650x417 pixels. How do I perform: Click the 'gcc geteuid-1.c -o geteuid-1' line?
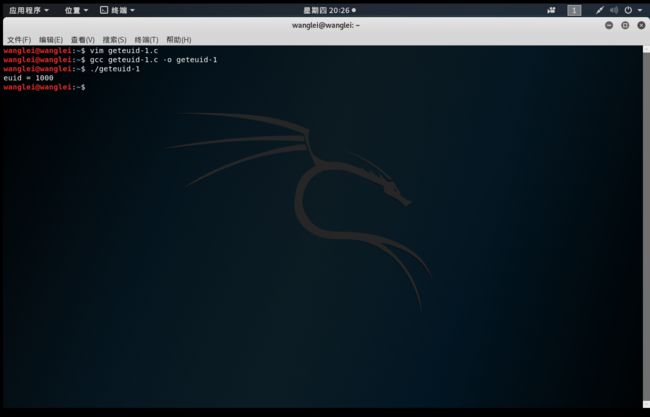click(110, 60)
